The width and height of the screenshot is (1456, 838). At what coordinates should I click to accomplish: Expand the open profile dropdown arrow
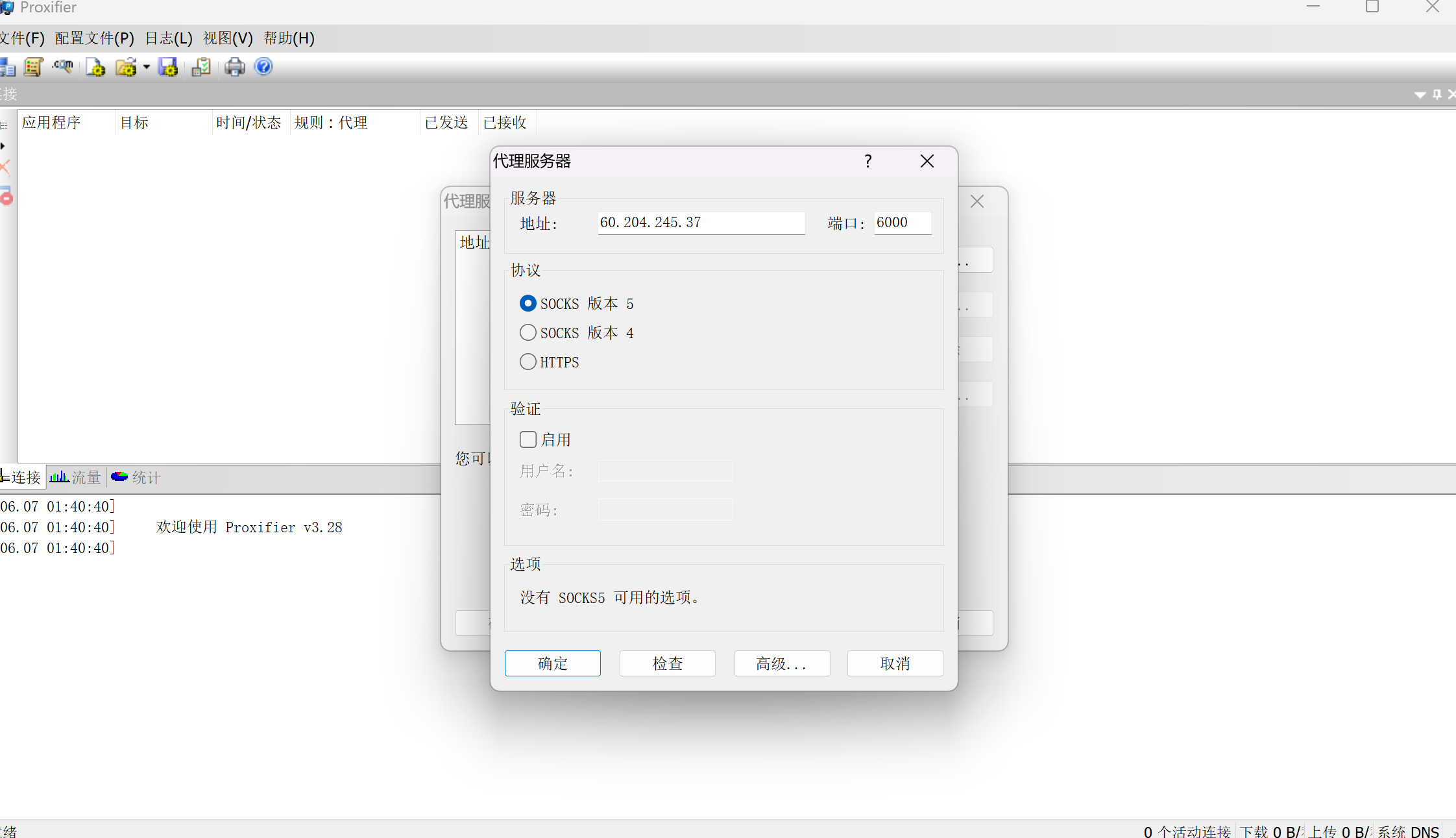pos(147,67)
